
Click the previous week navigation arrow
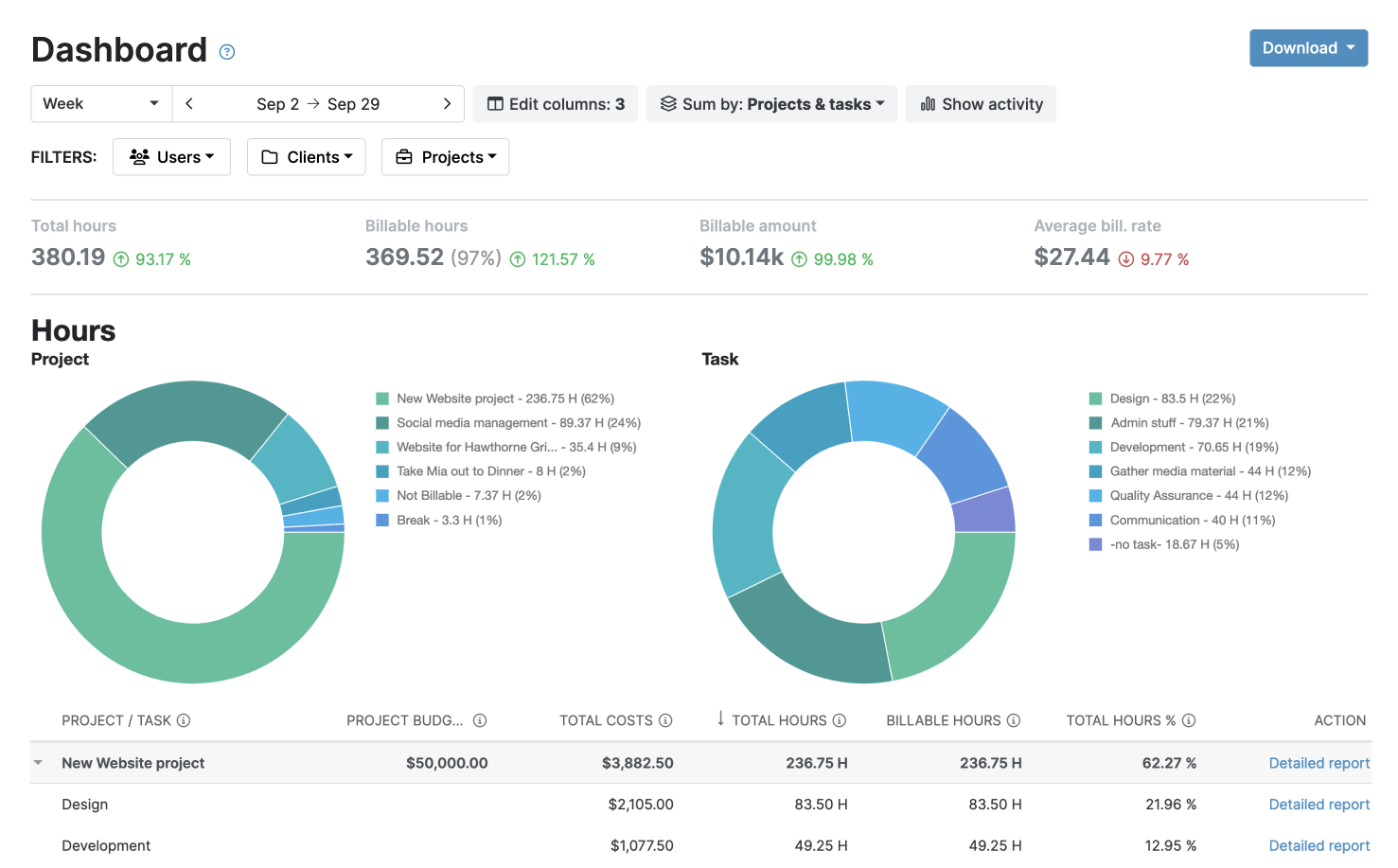point(188,104)
